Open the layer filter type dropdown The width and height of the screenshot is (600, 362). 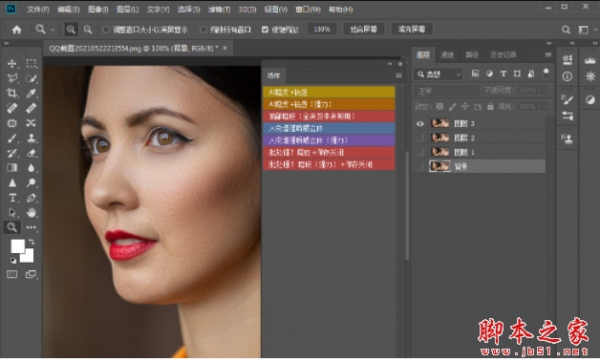[439, 74]
